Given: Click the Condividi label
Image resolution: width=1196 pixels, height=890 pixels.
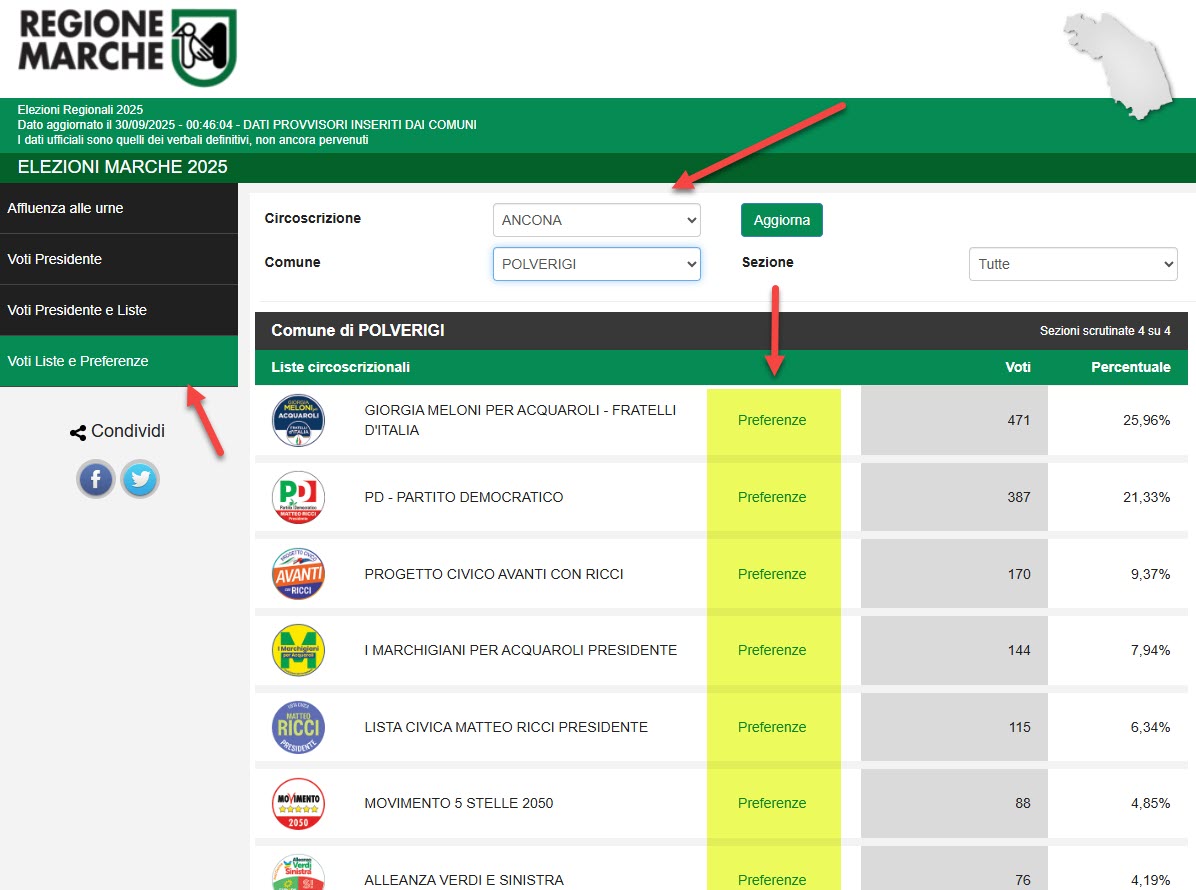Looking at the screenshot, I should click(128, 431).
